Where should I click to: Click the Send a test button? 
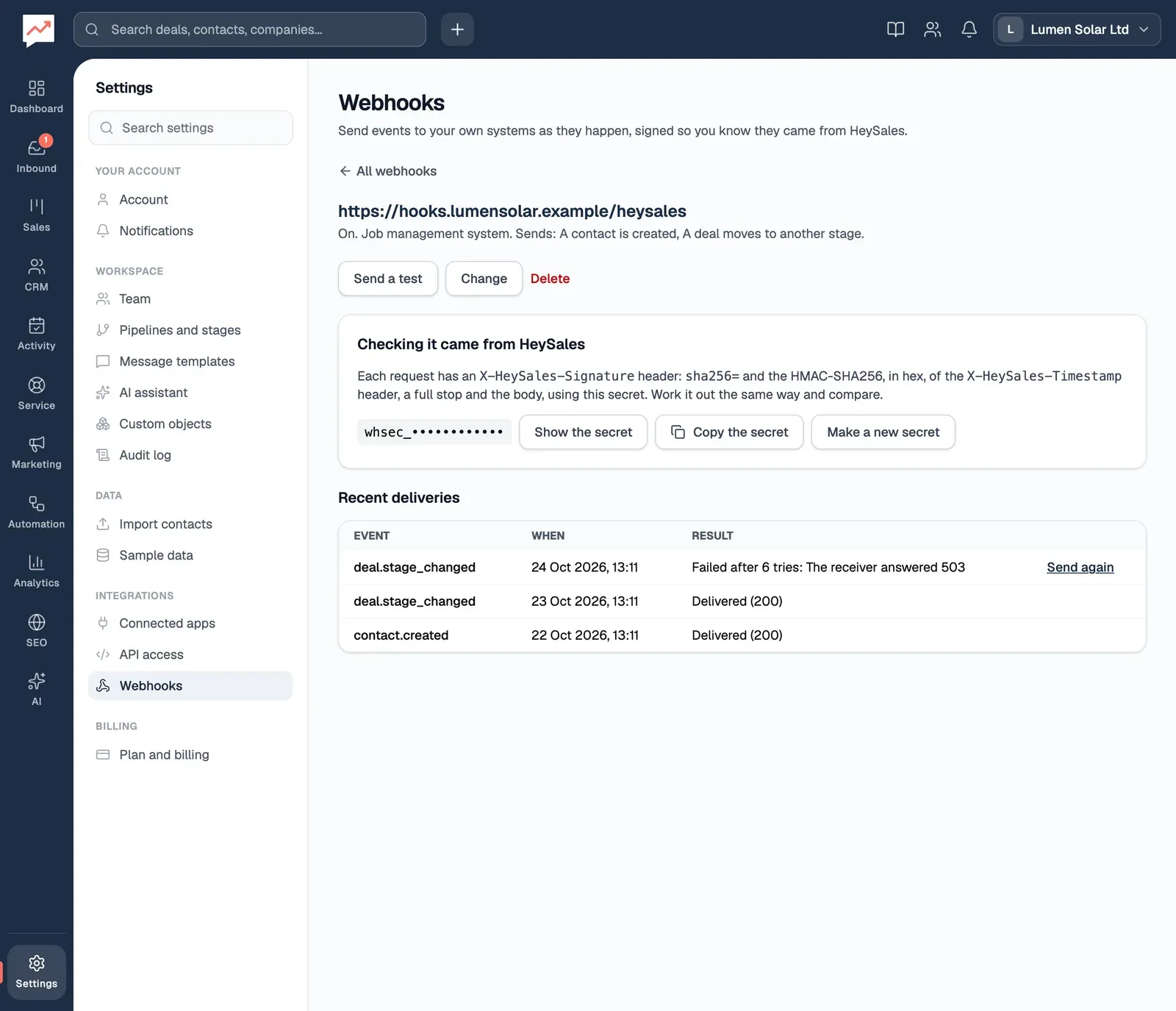[388, 279]
